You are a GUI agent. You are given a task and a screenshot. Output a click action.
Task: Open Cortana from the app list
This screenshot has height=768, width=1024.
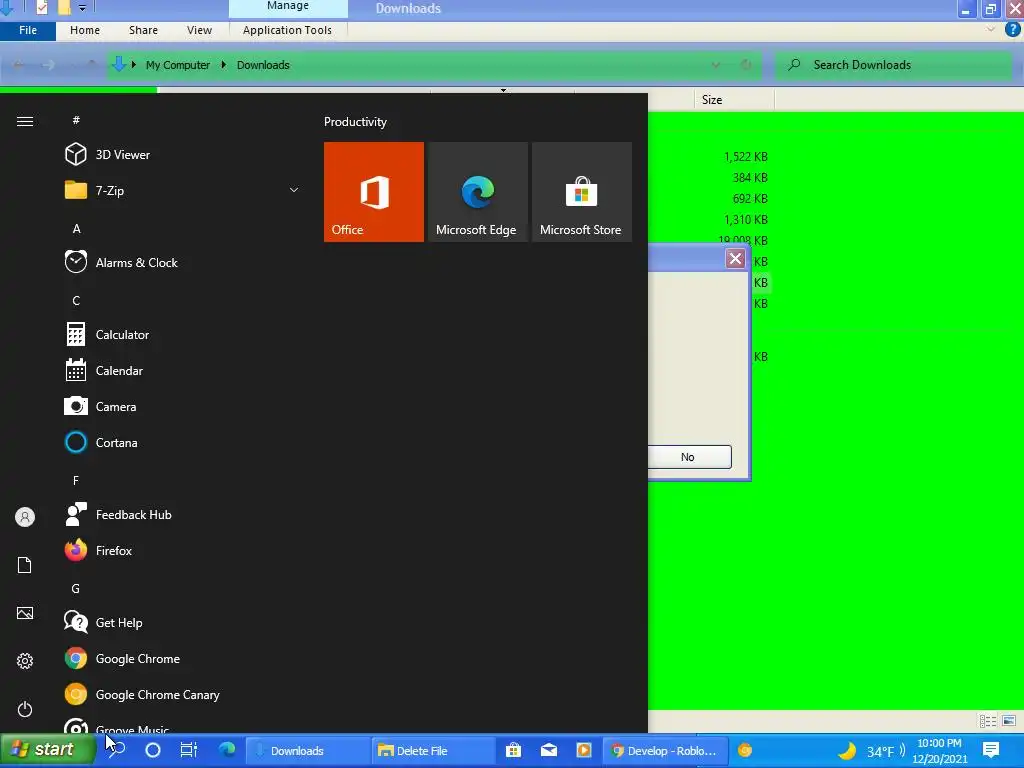pos(101,442)
